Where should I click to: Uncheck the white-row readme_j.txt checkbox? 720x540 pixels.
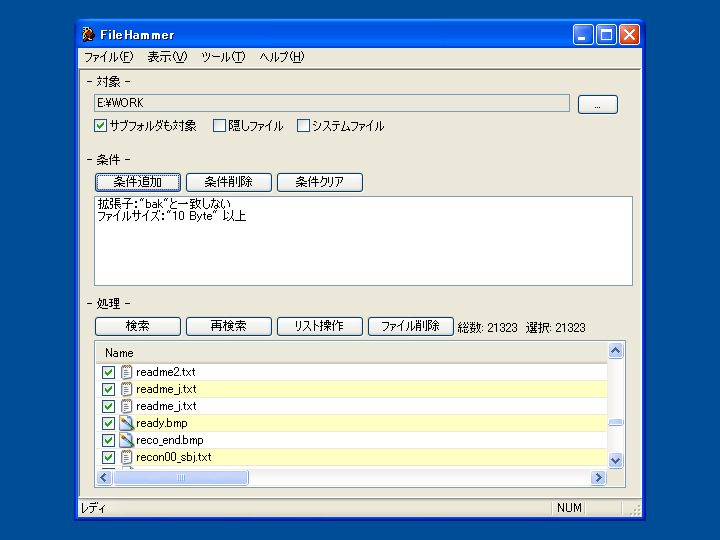pos(108,406)
